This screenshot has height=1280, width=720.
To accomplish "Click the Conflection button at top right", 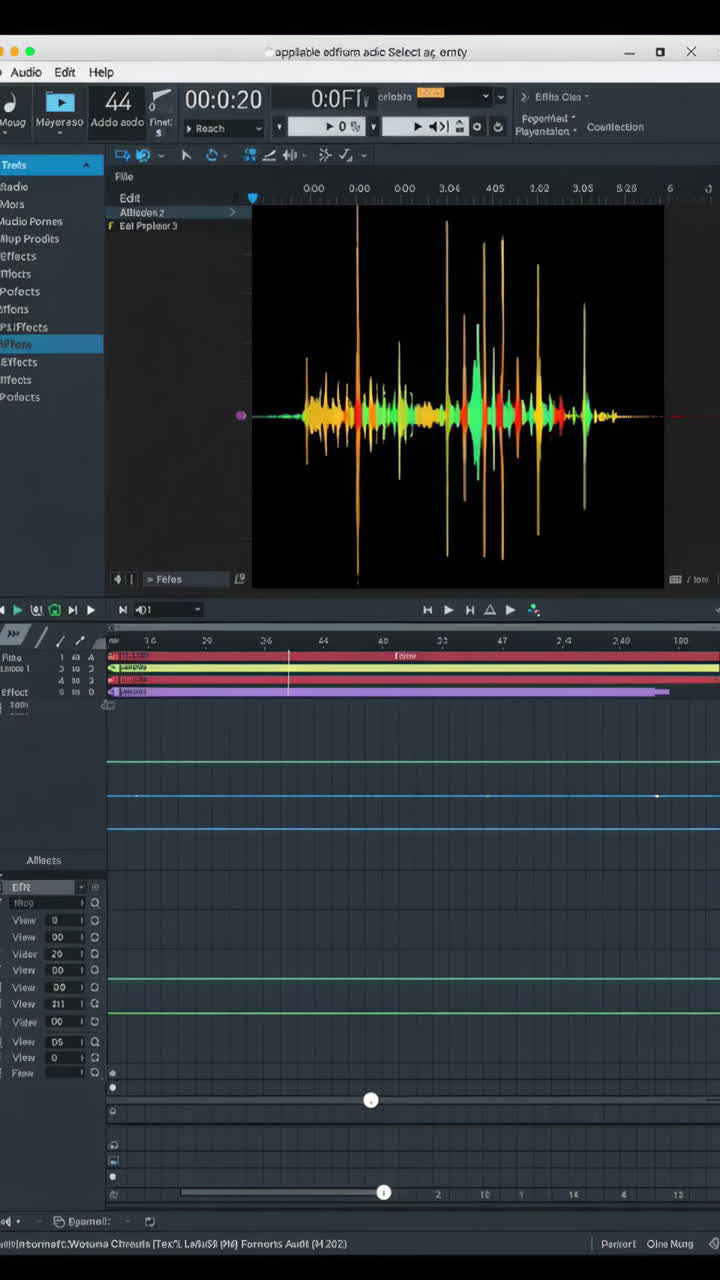I will pos(615,127).
